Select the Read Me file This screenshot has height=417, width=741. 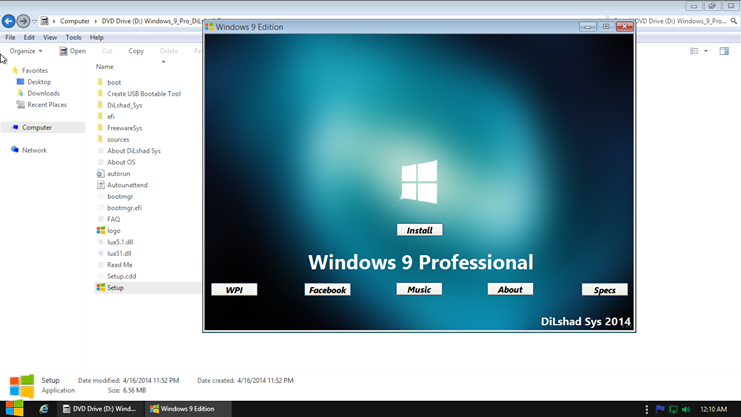click(120, 265)
